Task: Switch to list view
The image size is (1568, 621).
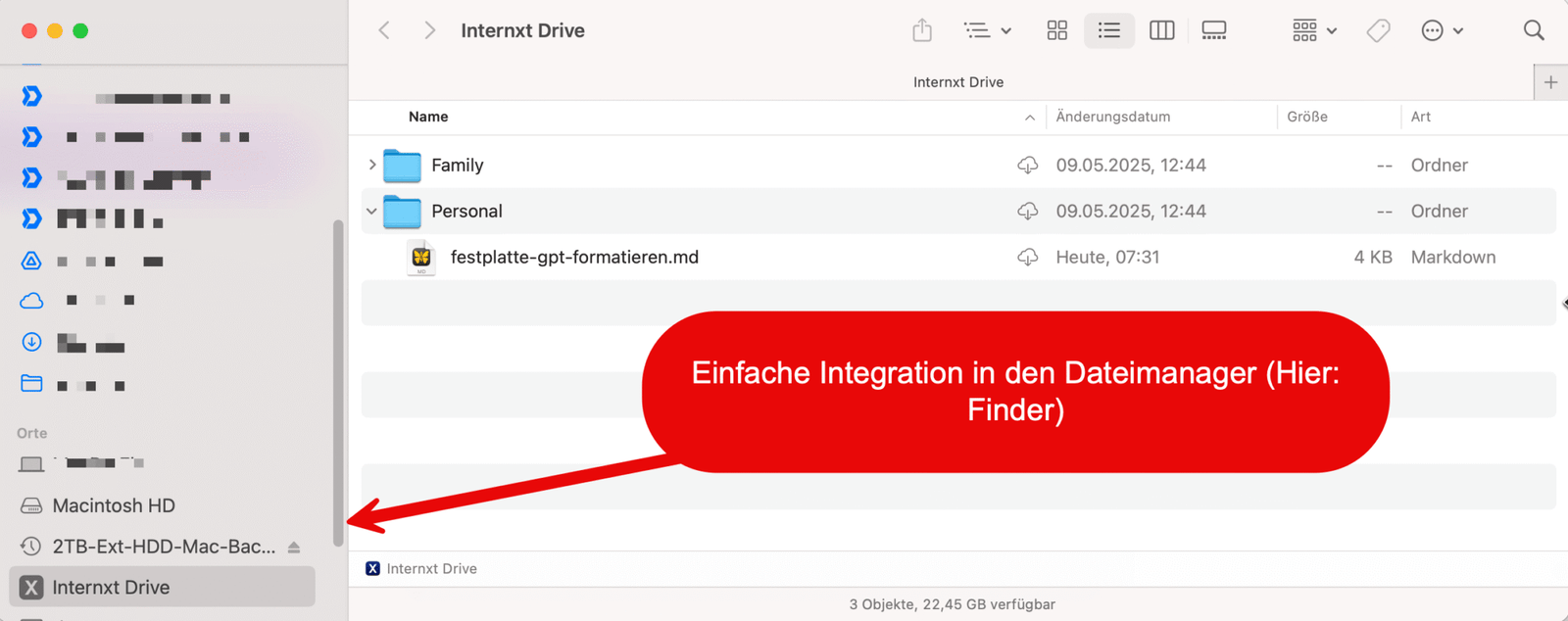Action: pyautogui.click(x=1109, y=30)
